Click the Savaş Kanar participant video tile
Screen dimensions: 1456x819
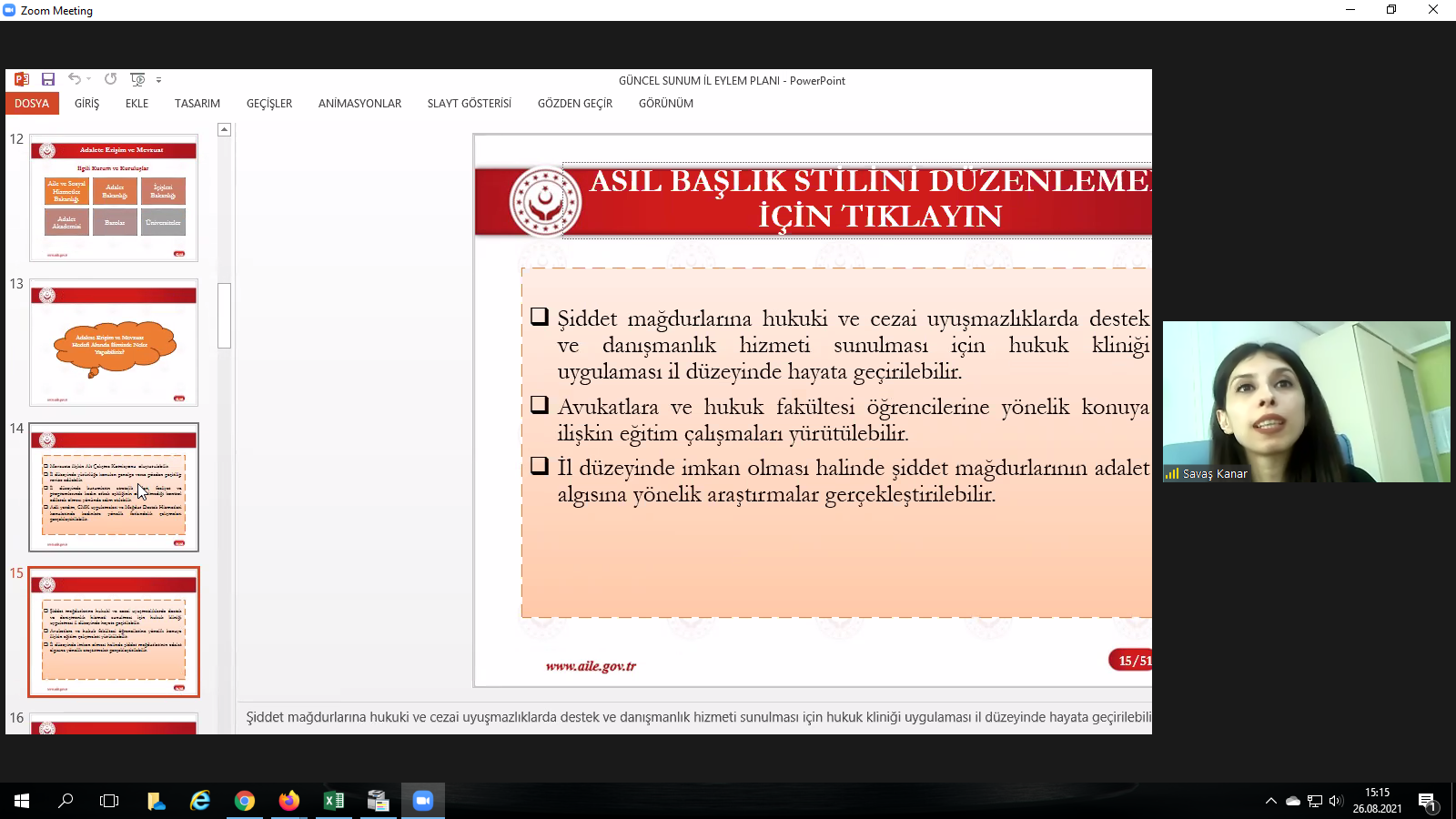[1306, 401]
